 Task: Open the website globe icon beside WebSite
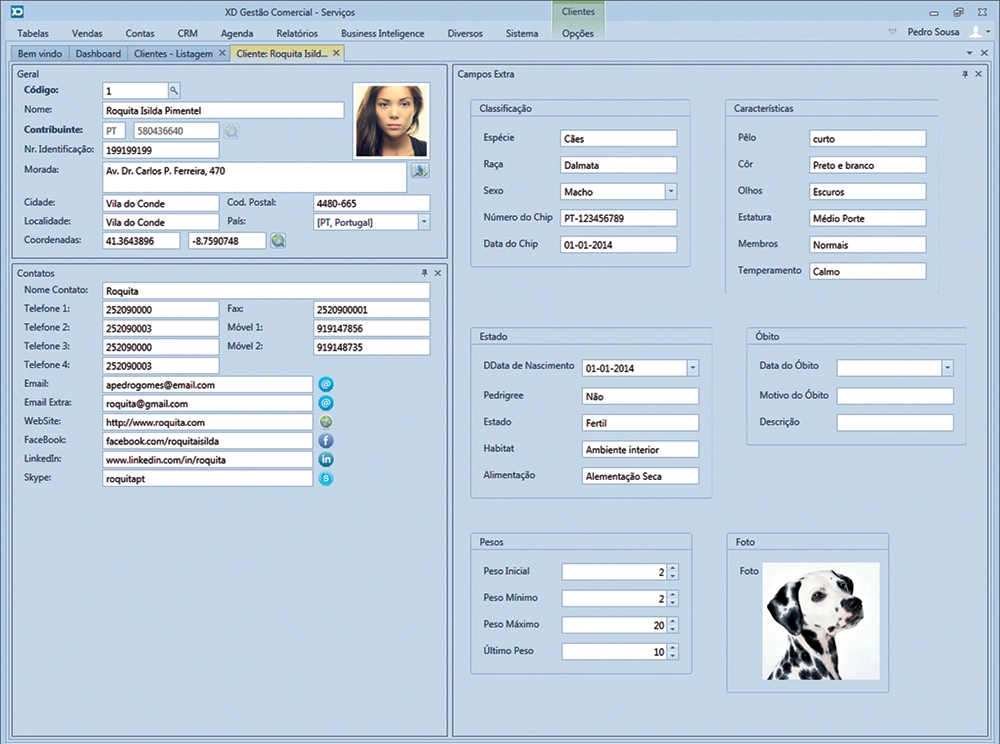[x=325, y=422]
